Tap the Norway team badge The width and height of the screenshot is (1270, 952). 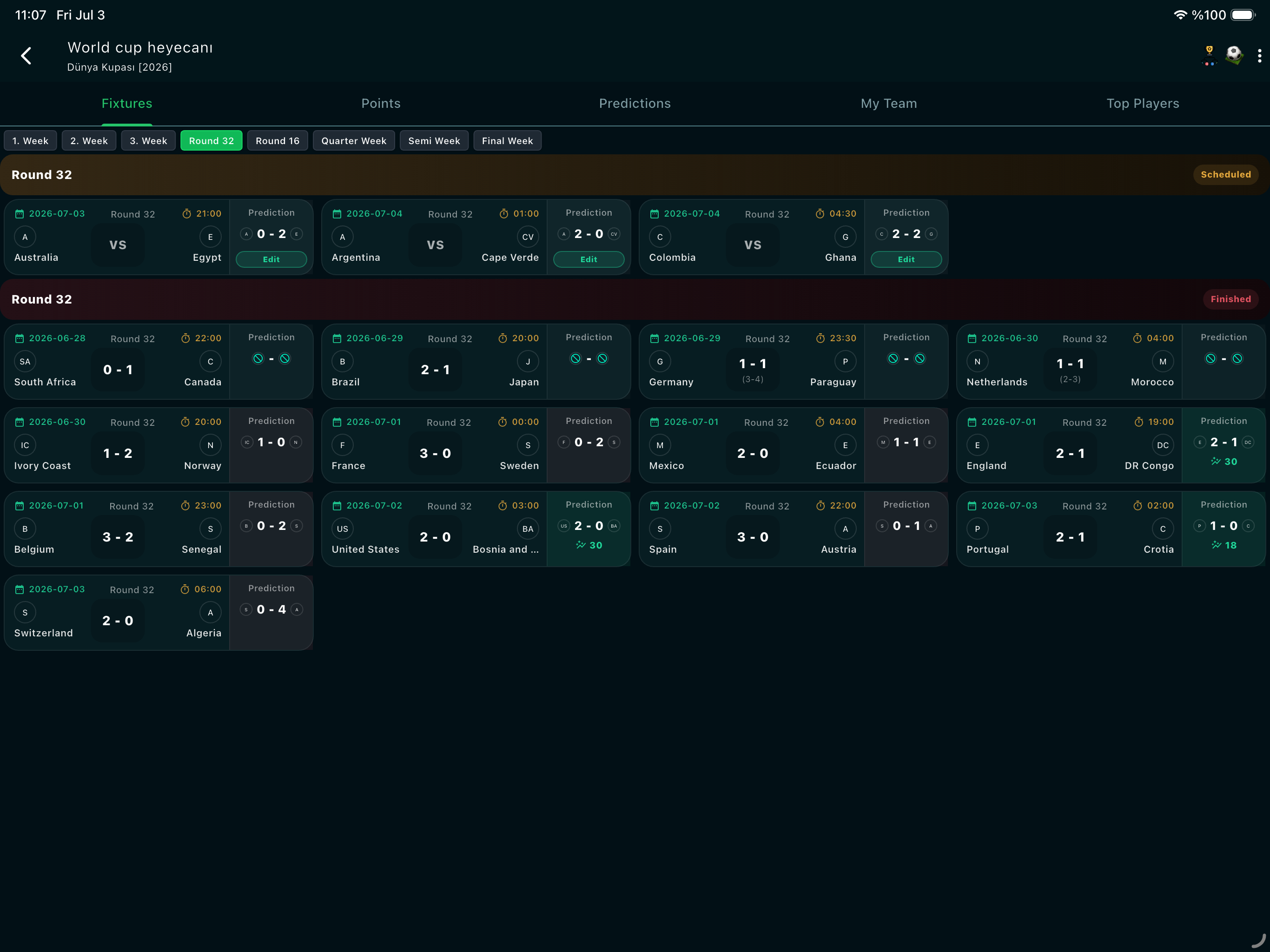[210, 445]
